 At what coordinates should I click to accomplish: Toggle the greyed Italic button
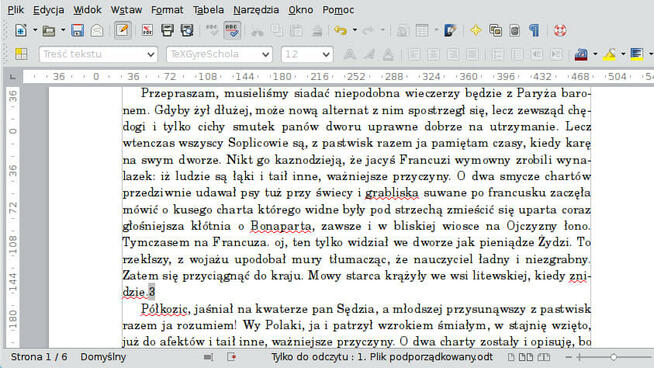(x=369, y=54)
